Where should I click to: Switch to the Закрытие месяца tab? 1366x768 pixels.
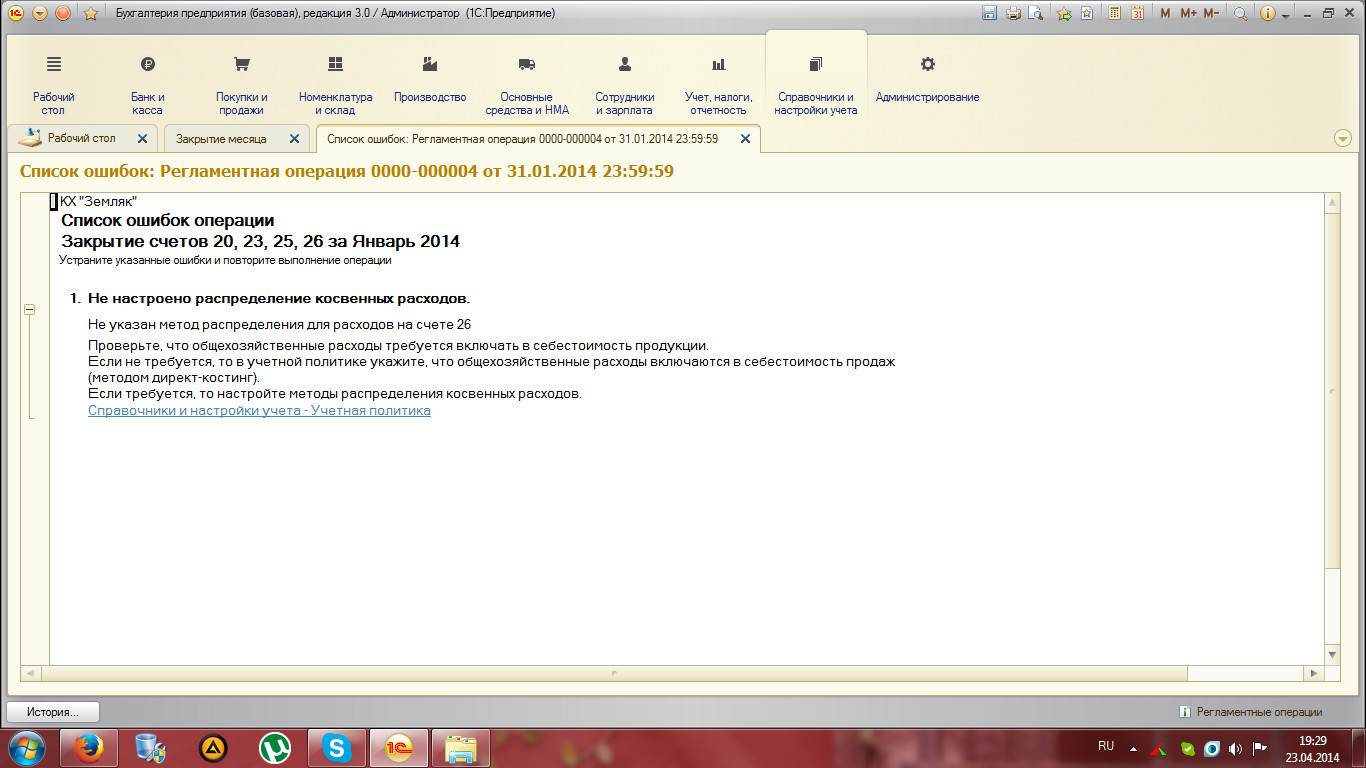point(221,139)
